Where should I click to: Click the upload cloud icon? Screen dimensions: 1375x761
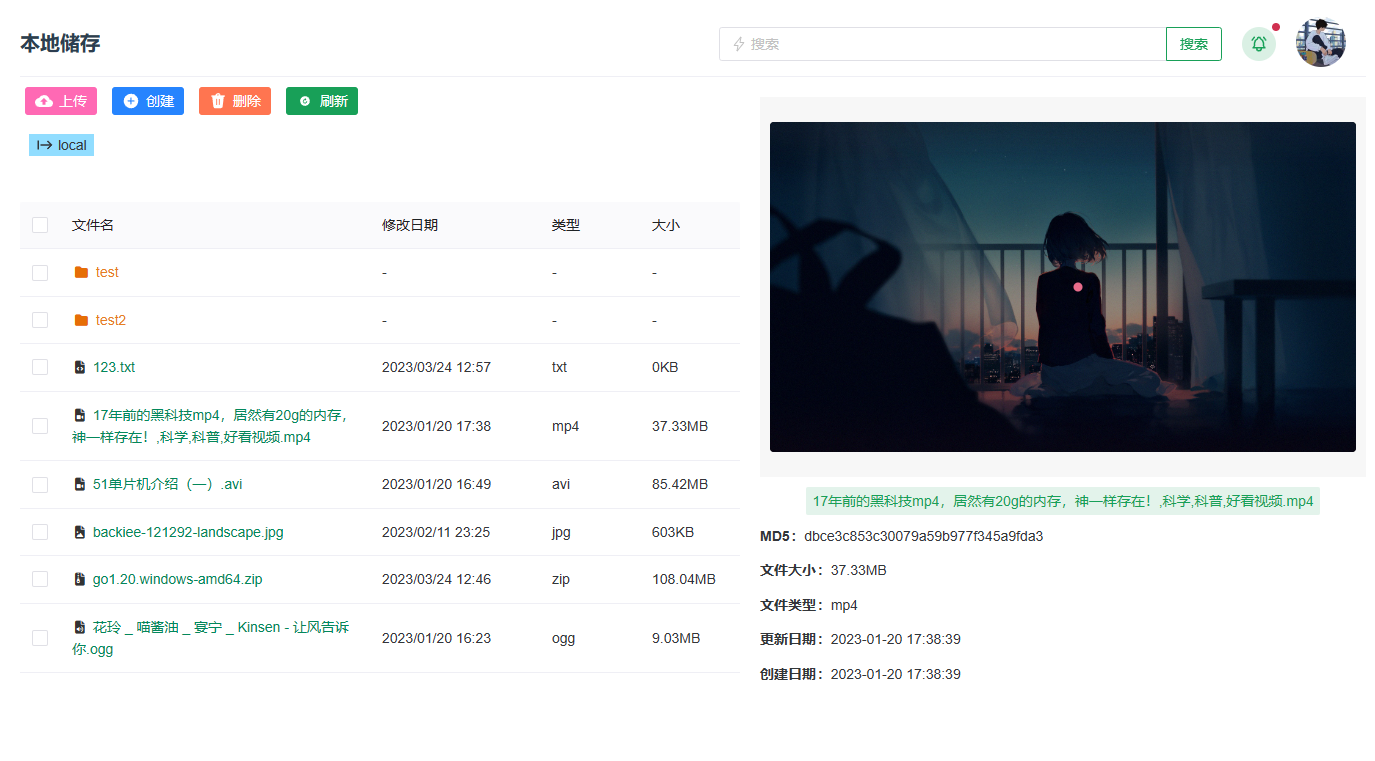tap(44, 101)
